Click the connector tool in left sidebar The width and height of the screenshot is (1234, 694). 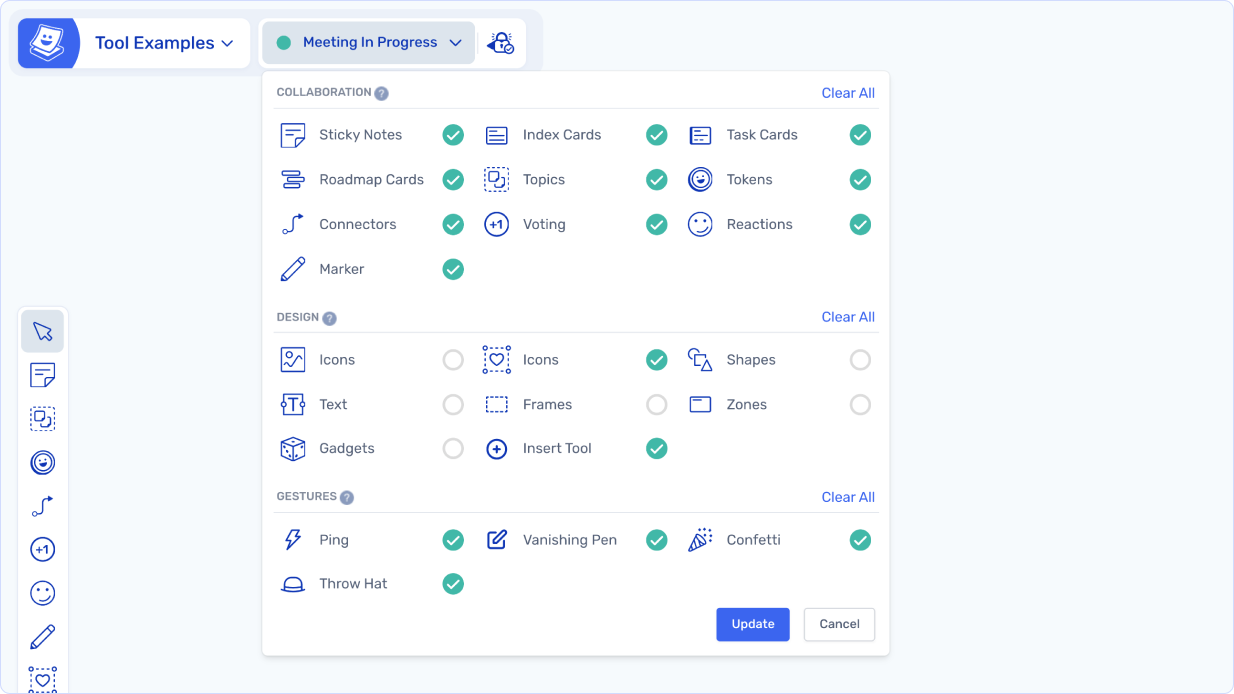tap(42, 506)
